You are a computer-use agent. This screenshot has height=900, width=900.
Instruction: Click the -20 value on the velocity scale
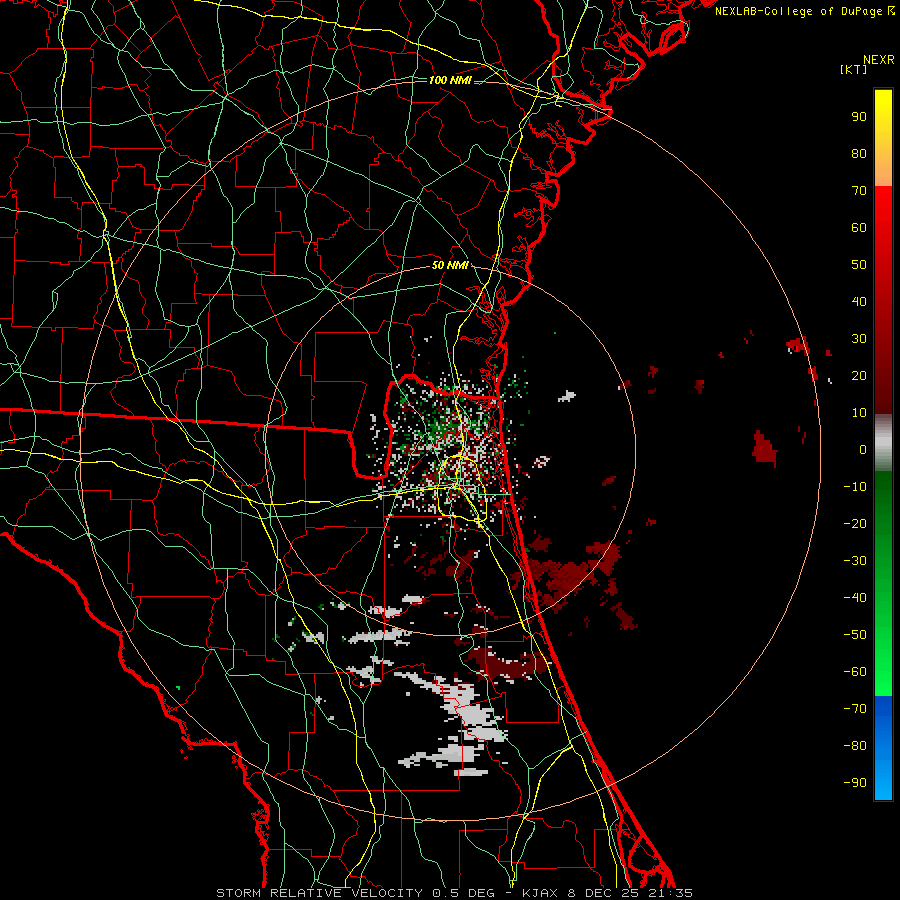[855, 524]
